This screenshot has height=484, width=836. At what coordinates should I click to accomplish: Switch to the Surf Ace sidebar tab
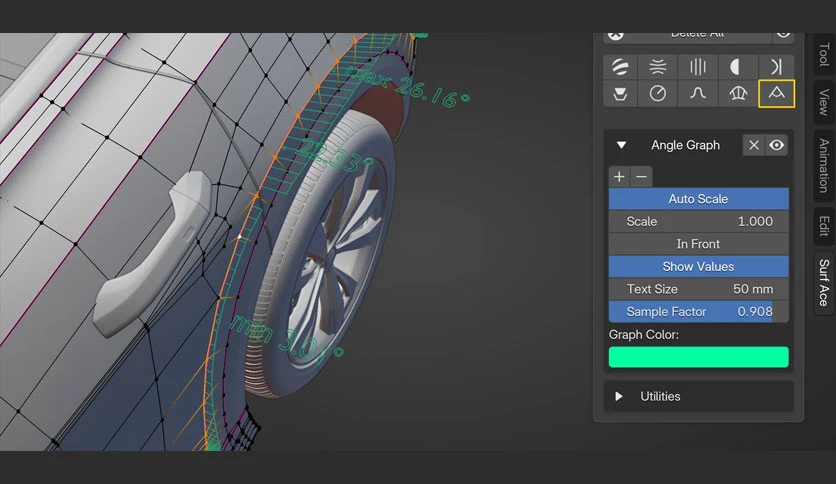[824, 283]
